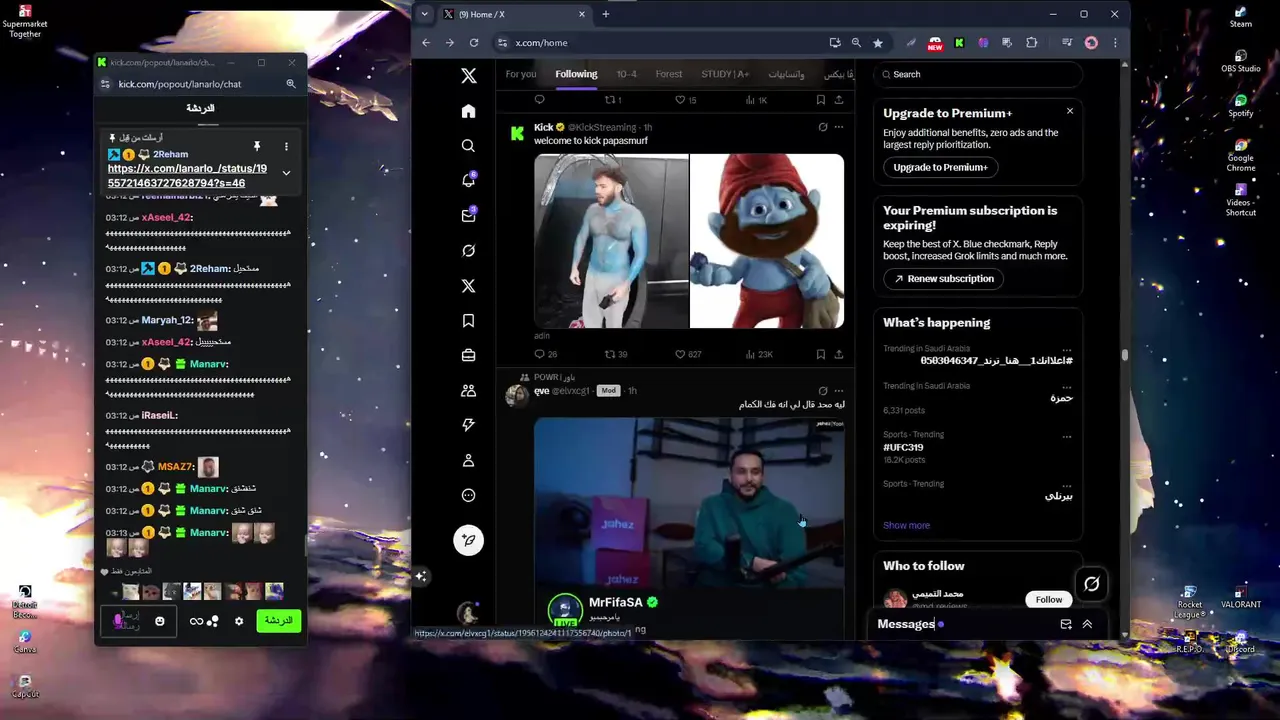Click the green chat send button in Kick
The image size is (1280, 720).
[x=278, y=621]
